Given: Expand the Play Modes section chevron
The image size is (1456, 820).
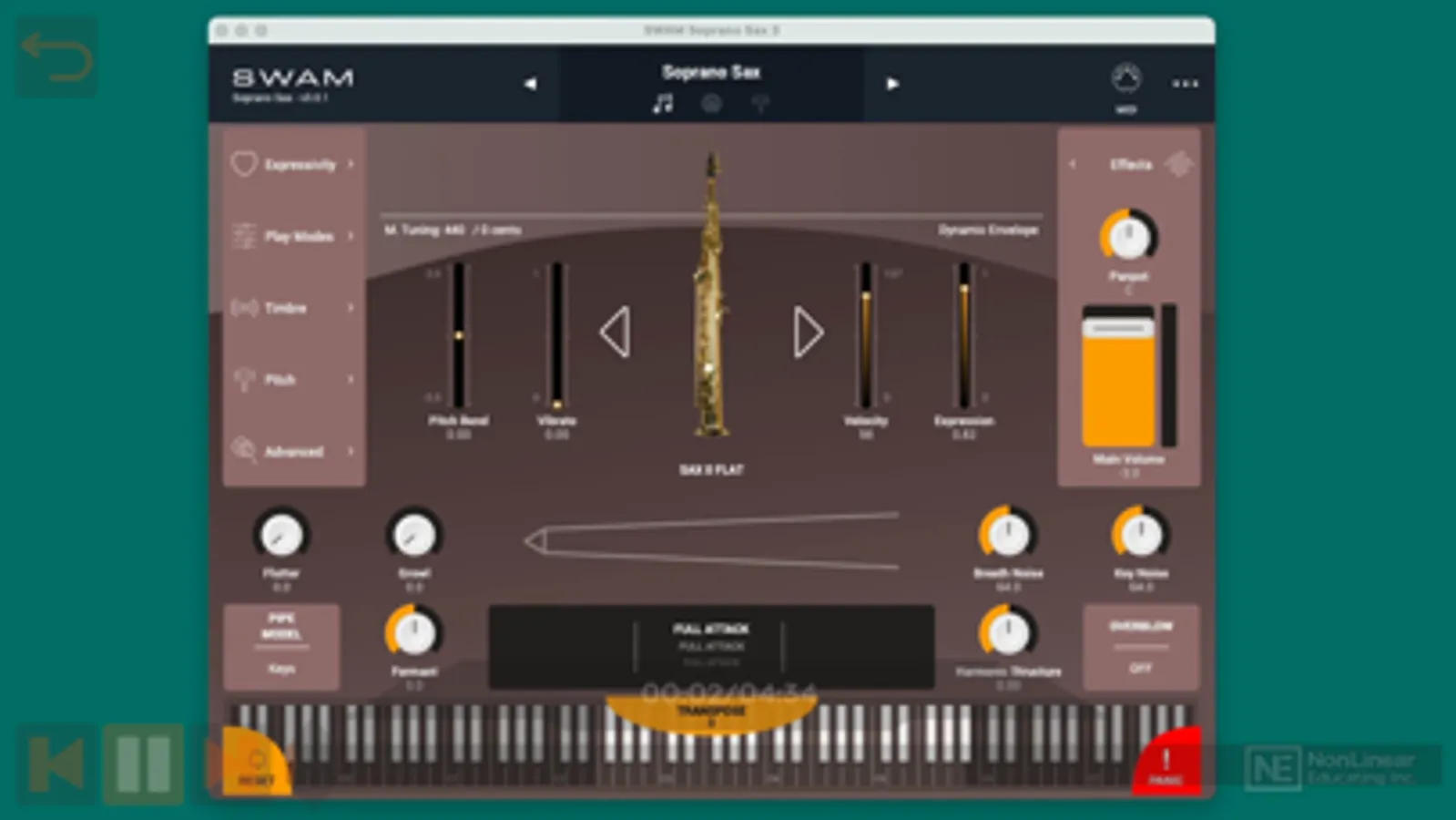Looking at the screenshot, I should point(351,236).
